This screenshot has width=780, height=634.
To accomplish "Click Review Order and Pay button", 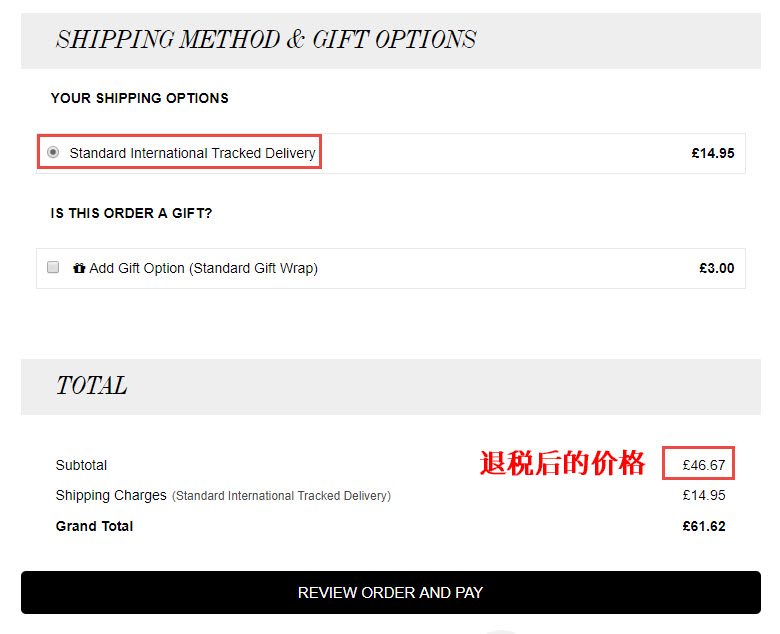I will coord(390,592).
